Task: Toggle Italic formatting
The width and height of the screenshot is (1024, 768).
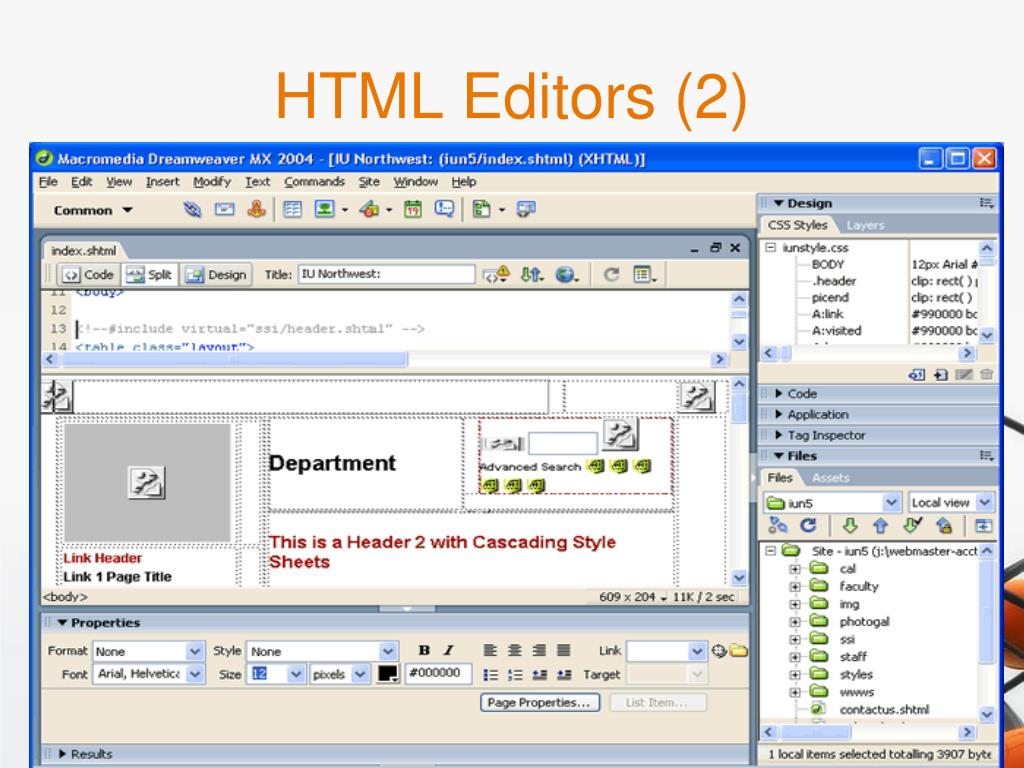Action: tap(448, 650)
